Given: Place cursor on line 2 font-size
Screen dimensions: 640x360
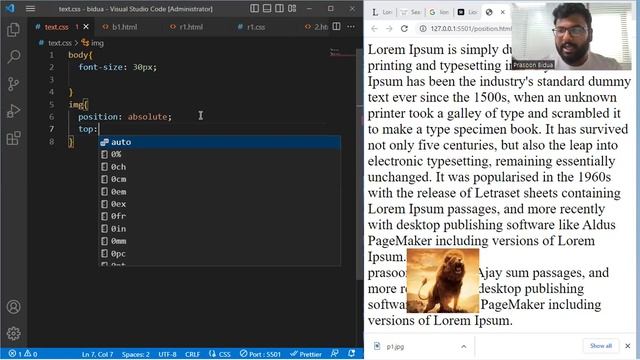Looking at the screenshot, I should (x=118, y=67).
